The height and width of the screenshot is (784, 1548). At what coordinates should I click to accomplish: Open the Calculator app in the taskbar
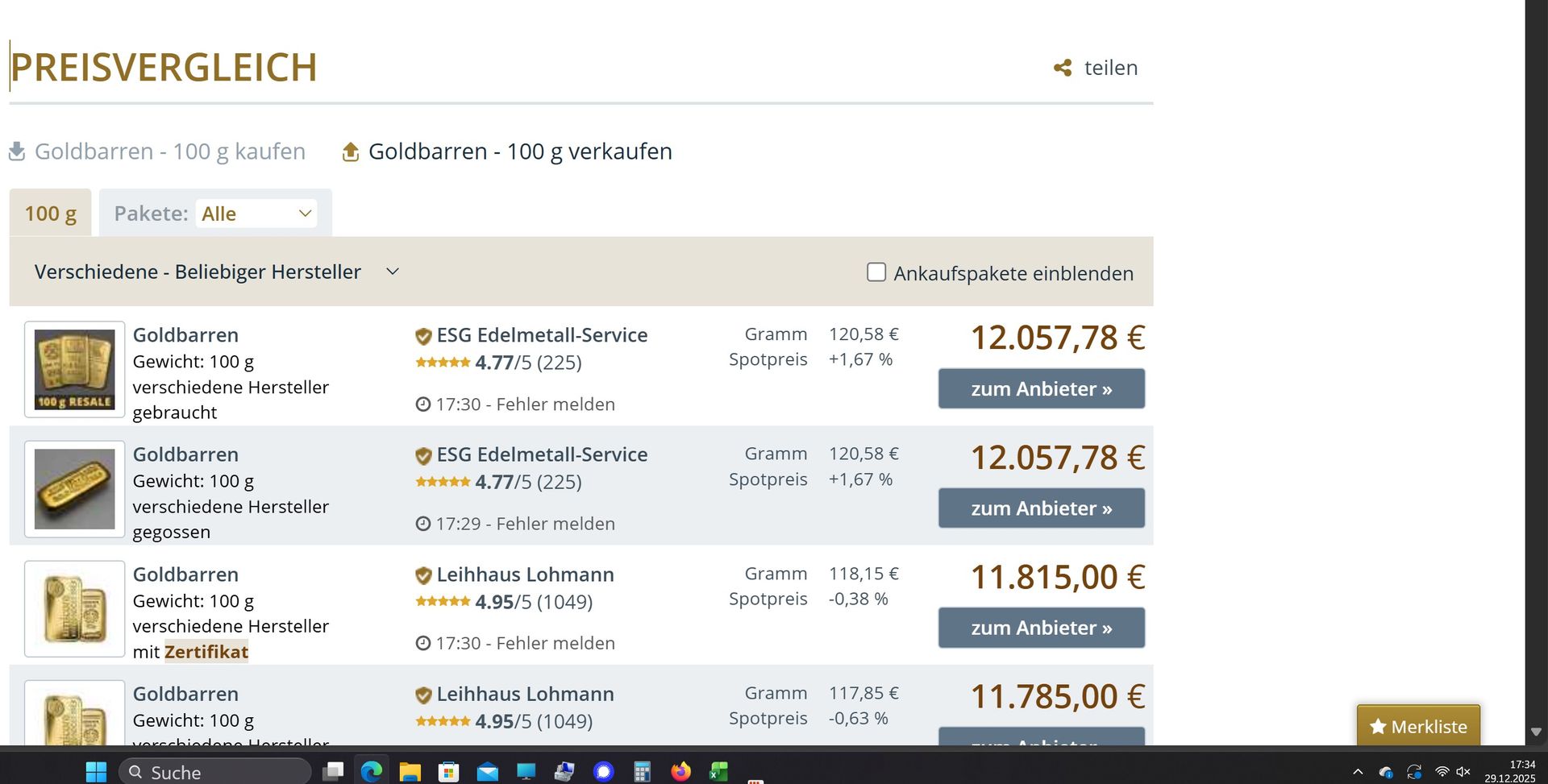point(642,772)
